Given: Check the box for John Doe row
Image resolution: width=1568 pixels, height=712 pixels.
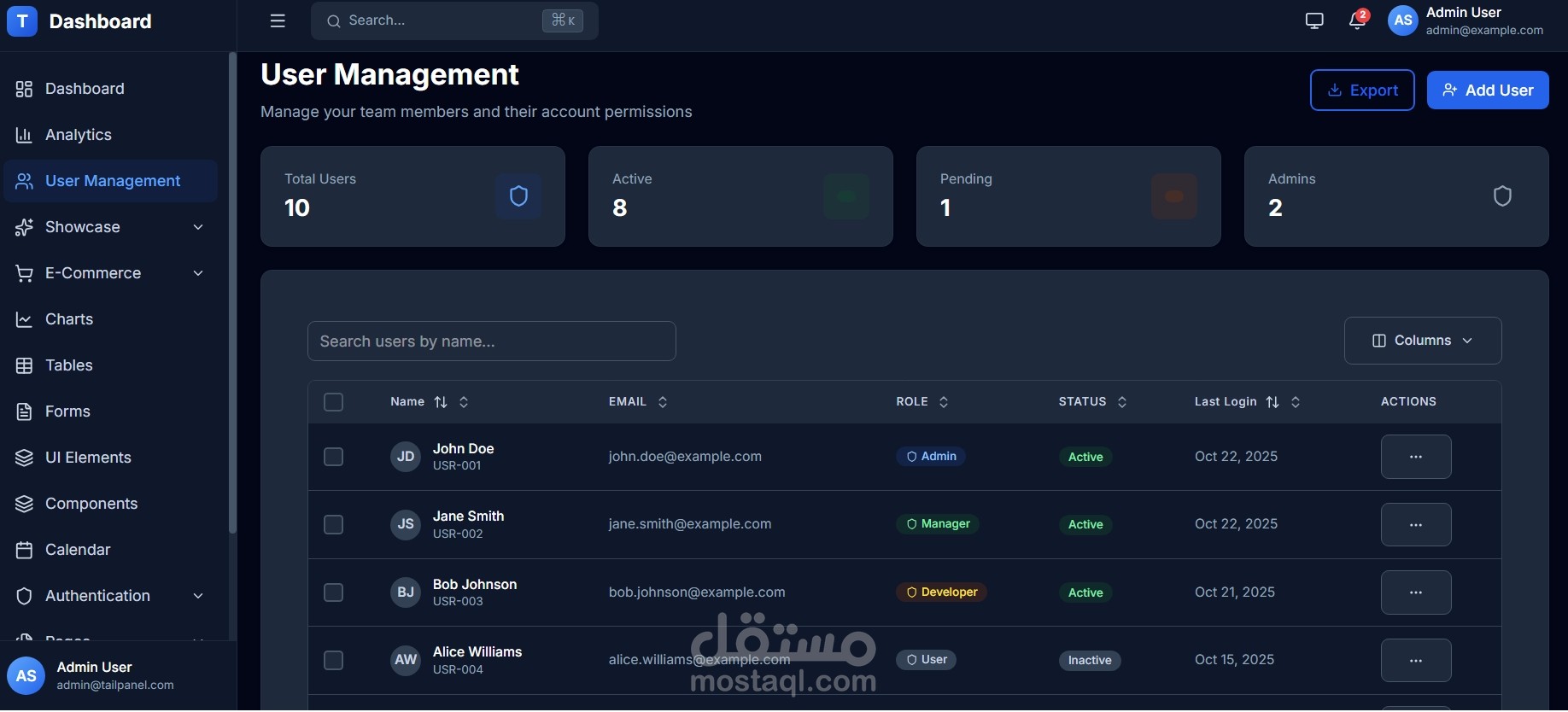Looking at the screenshot, I should (x=334, y=457).
